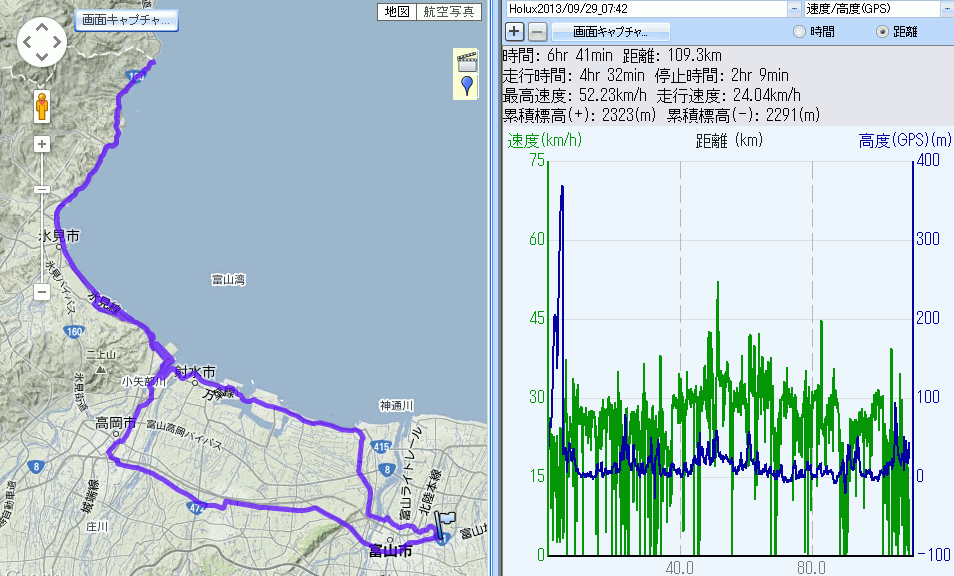Click 画面キャプチャ button over the map
Screen dimensions: 954x576
pos(126,19)
